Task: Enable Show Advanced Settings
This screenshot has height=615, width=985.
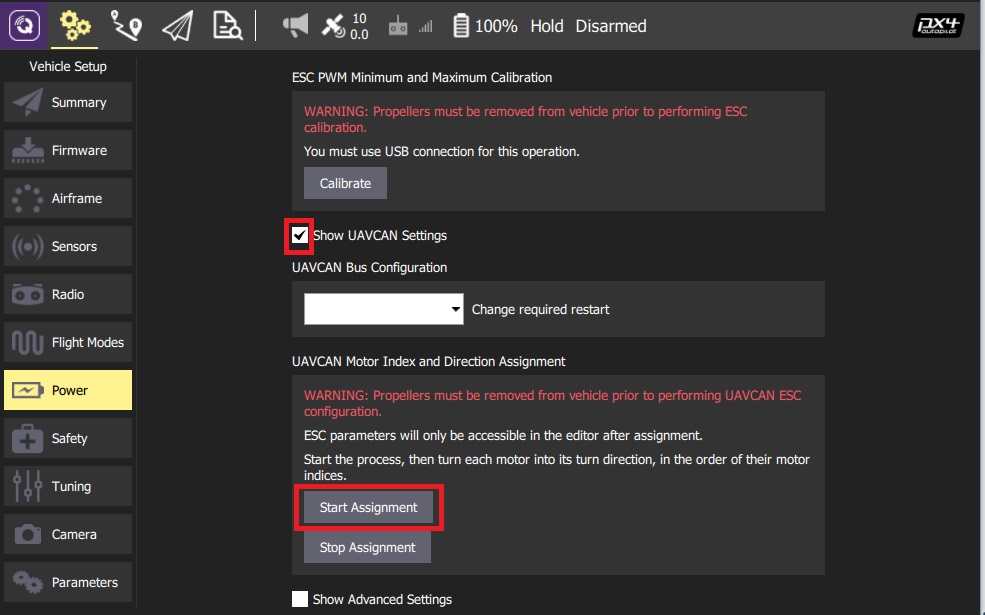Action: tap(300, 599)
